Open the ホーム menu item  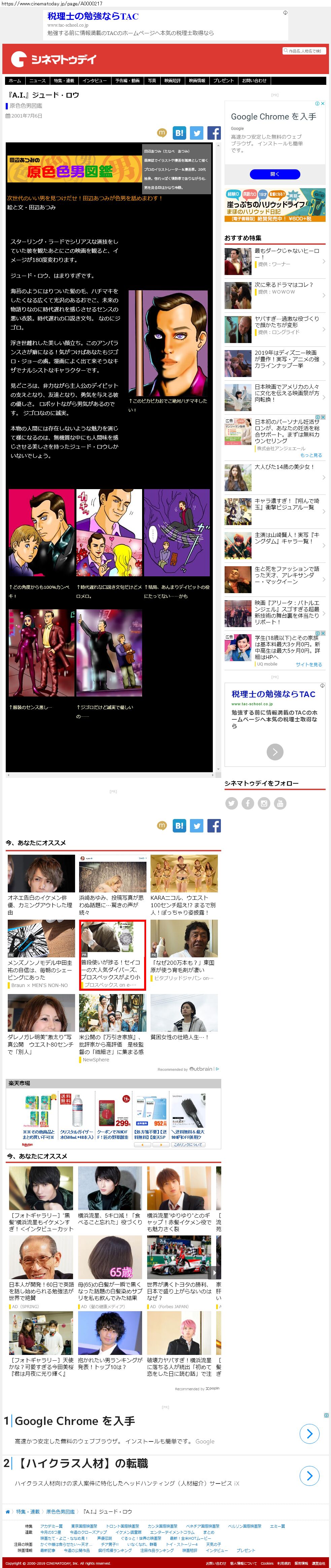pyautogui.click(x=14, y=80)
